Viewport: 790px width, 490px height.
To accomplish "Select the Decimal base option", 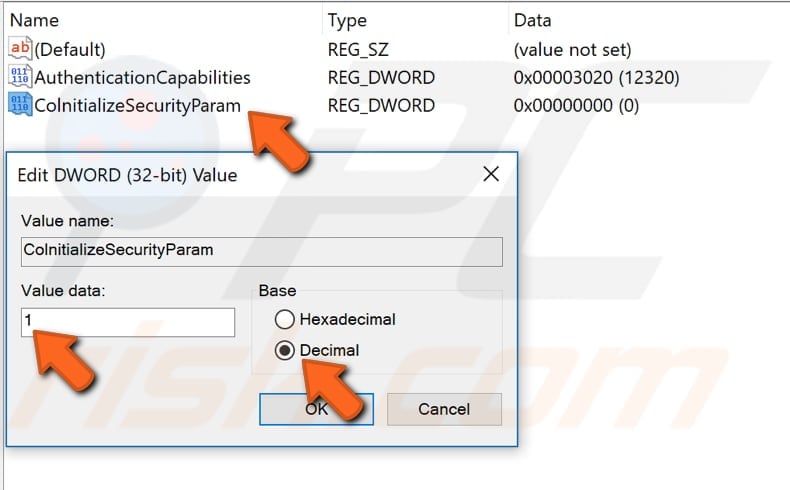I will (x=317, y=350).
